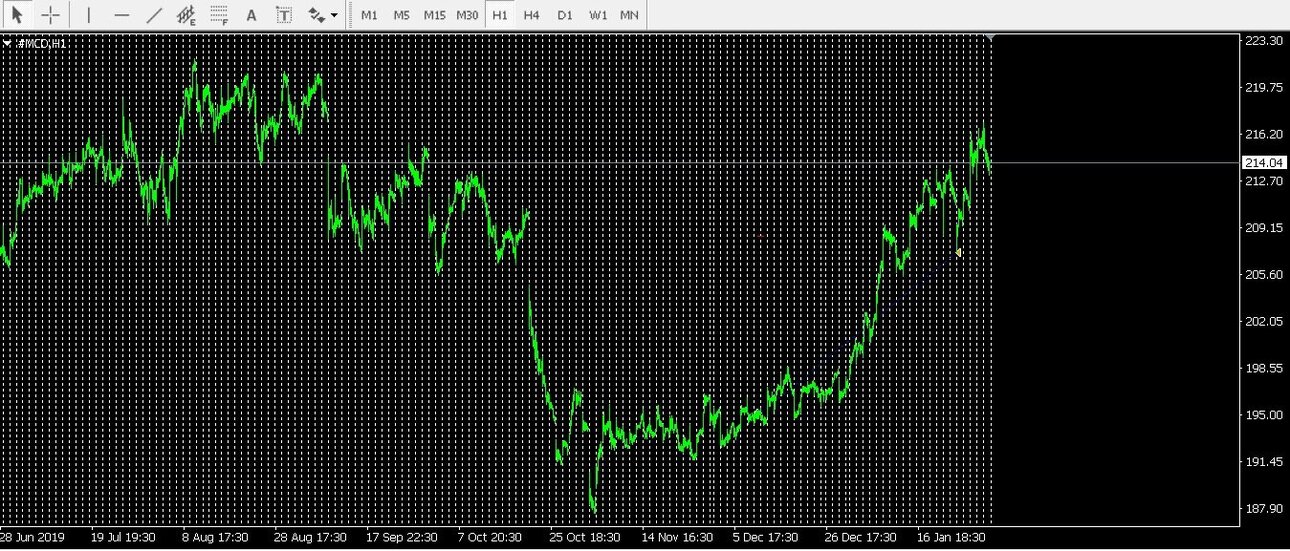Select the cursor arrow tool
The height and width of the screenshot is (551, 1290).
point(17,15)
